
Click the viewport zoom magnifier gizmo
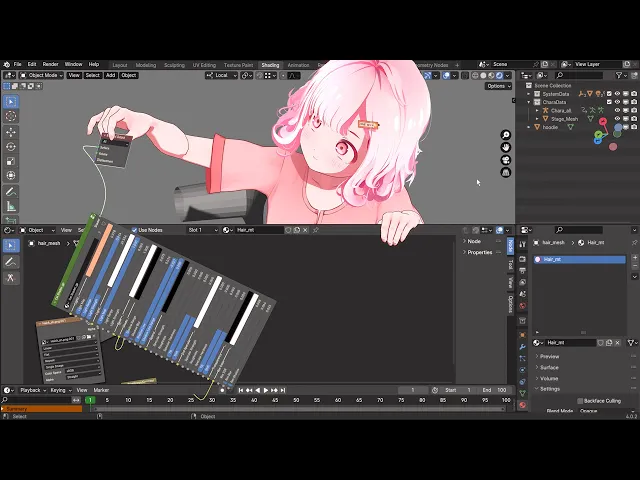coord(506,135)
